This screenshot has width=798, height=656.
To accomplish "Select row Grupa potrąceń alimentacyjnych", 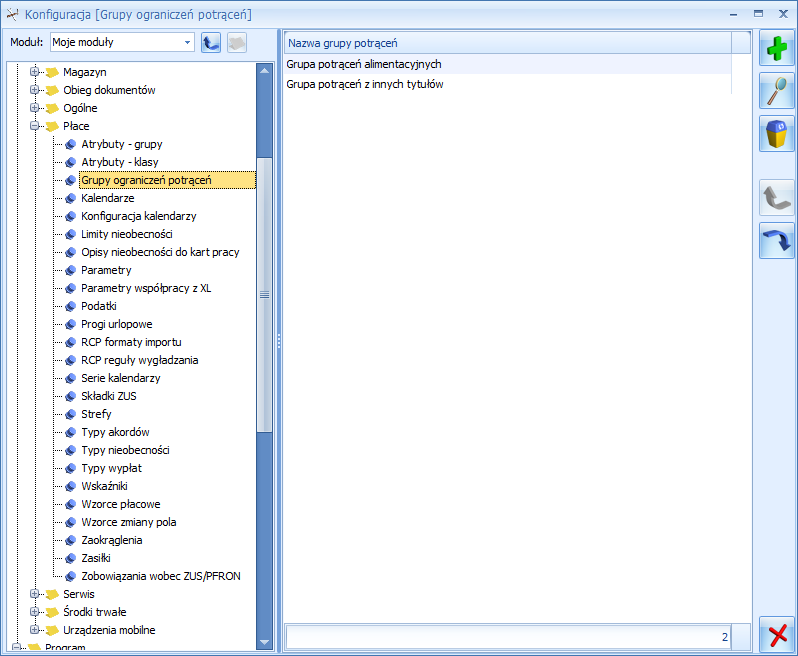I will click(507, 64).
